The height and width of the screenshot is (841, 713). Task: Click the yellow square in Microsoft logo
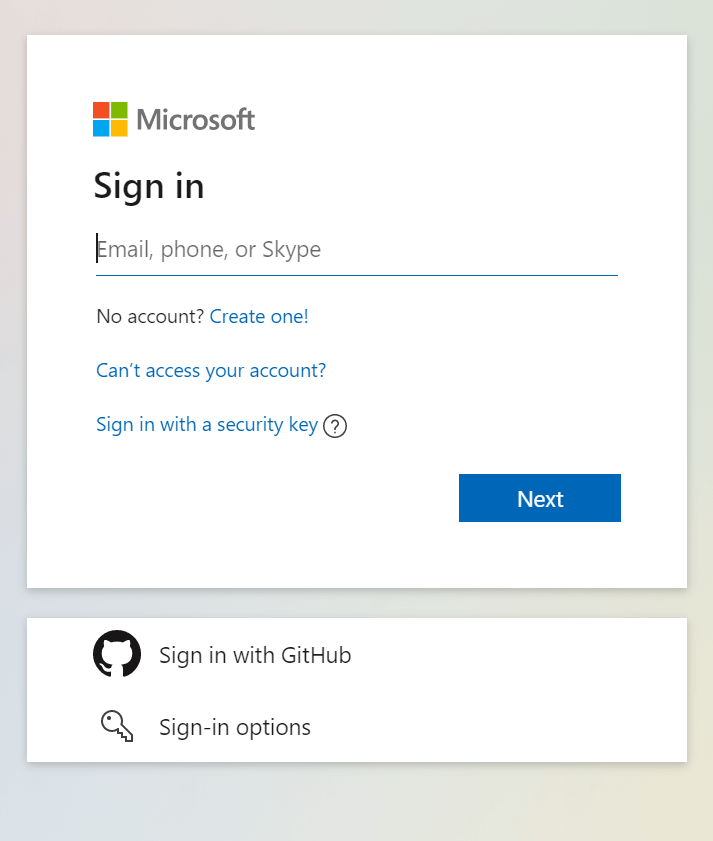pyautogui.click(x=117, y=127)
